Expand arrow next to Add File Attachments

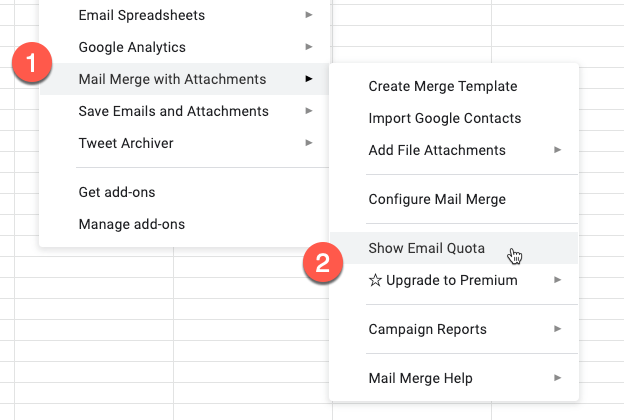click(558, 150)
